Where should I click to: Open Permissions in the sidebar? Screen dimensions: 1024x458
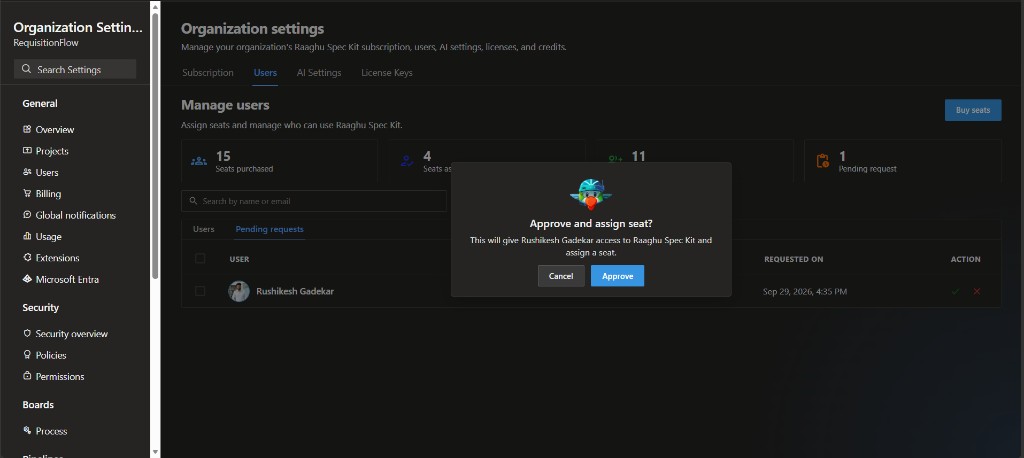tap(60, 377)
